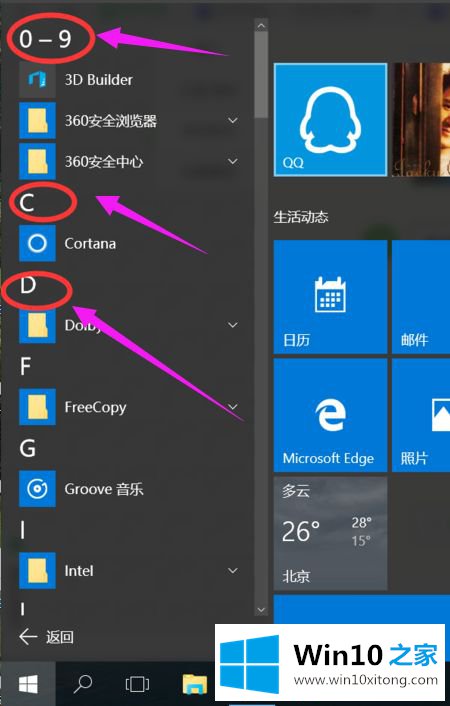The height and width of the screenshot is (706, 450).
Task: Click the 360安全浏览器 folder icon
Action: coord(37,120)
